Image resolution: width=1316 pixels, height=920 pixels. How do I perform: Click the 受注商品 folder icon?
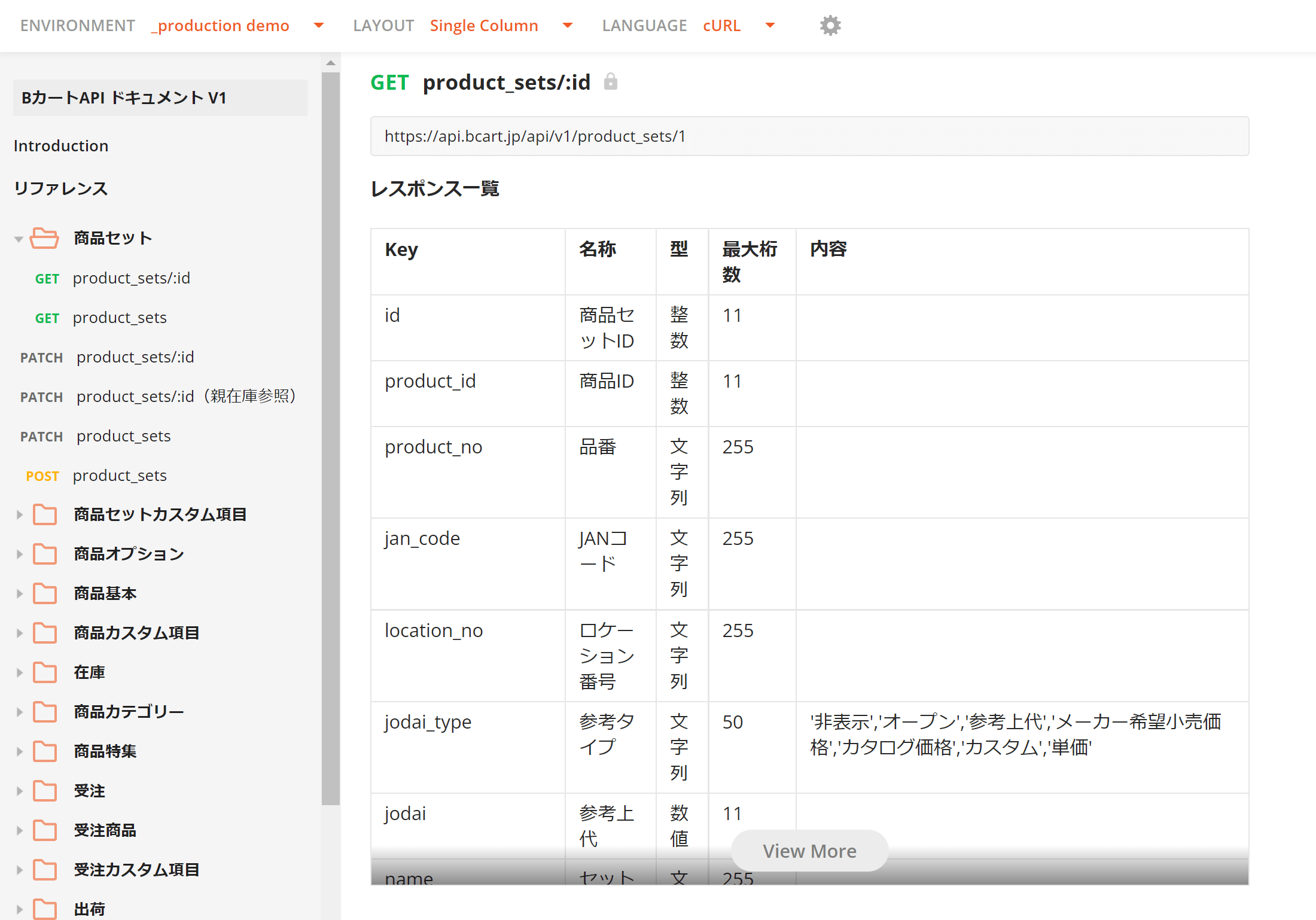[45, 830]
